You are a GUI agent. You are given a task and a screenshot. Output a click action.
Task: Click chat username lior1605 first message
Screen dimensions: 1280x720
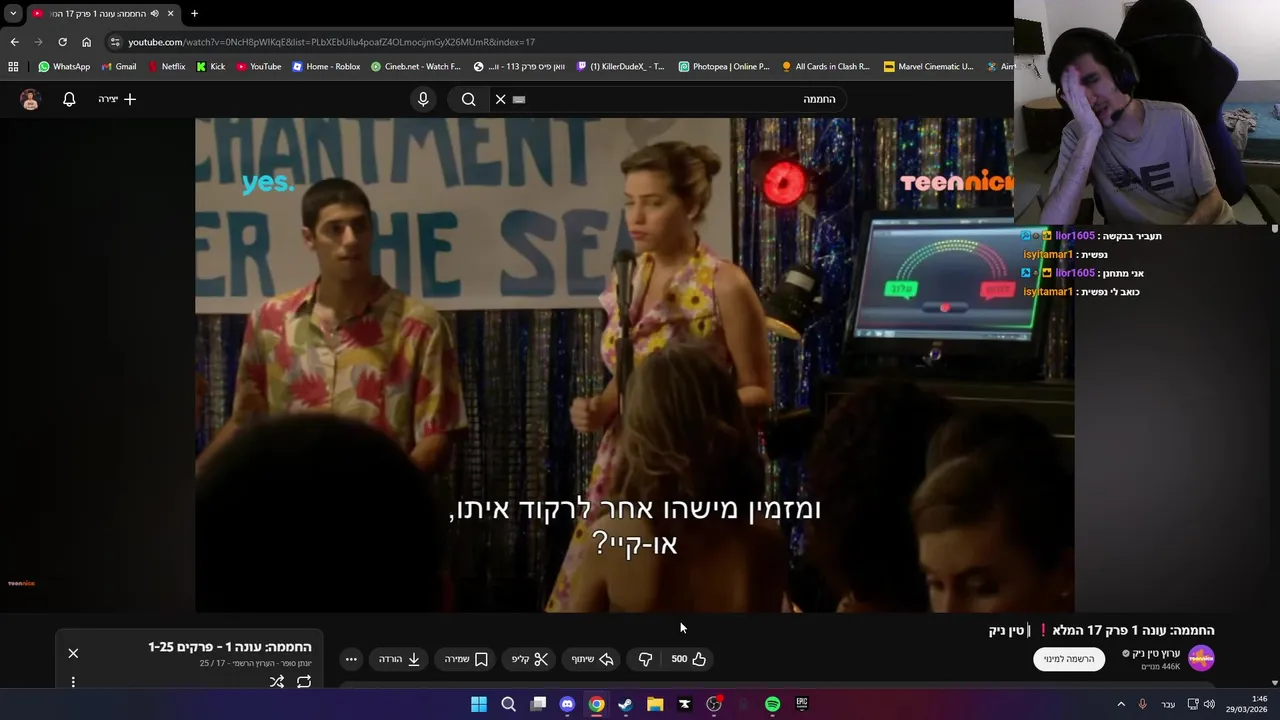1075,236
